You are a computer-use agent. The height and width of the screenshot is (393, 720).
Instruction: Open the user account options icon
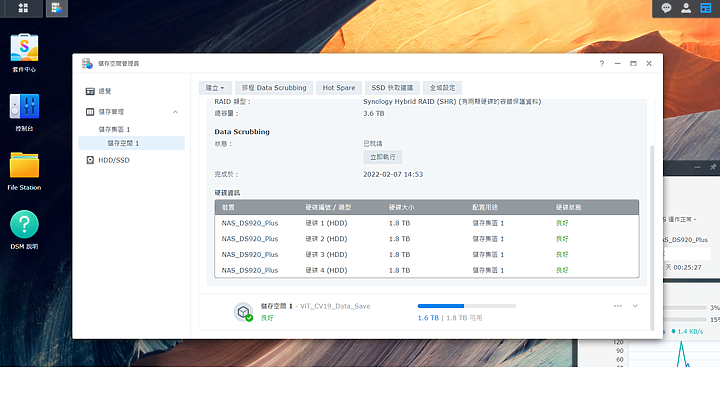[686, 8]
